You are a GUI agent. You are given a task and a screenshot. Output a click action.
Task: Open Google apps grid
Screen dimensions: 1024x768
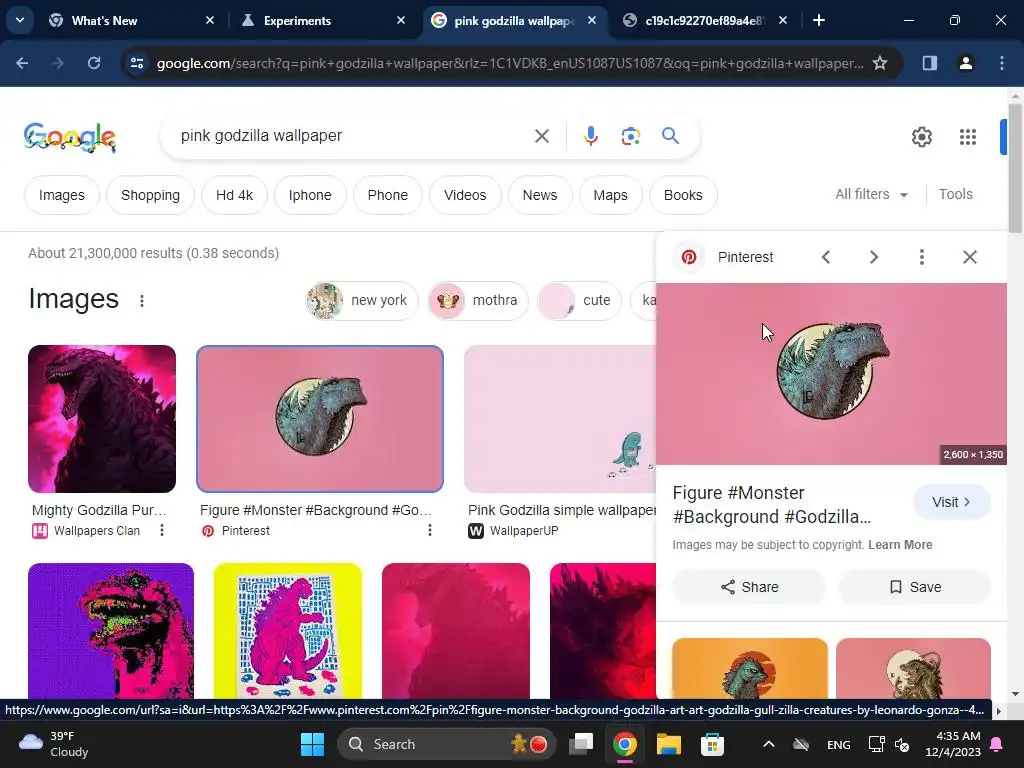click(x=967, y=136)
